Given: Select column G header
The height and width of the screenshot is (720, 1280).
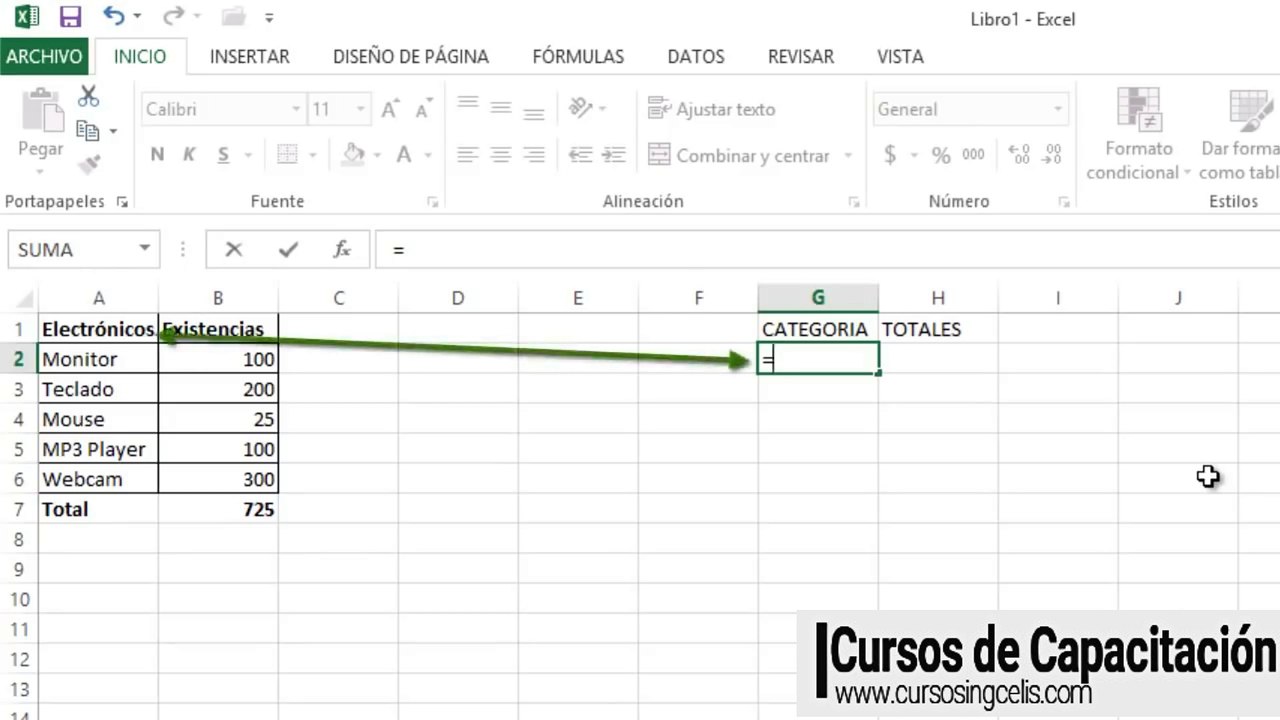Looking at the screenshot, I should [x=818, y=297].
